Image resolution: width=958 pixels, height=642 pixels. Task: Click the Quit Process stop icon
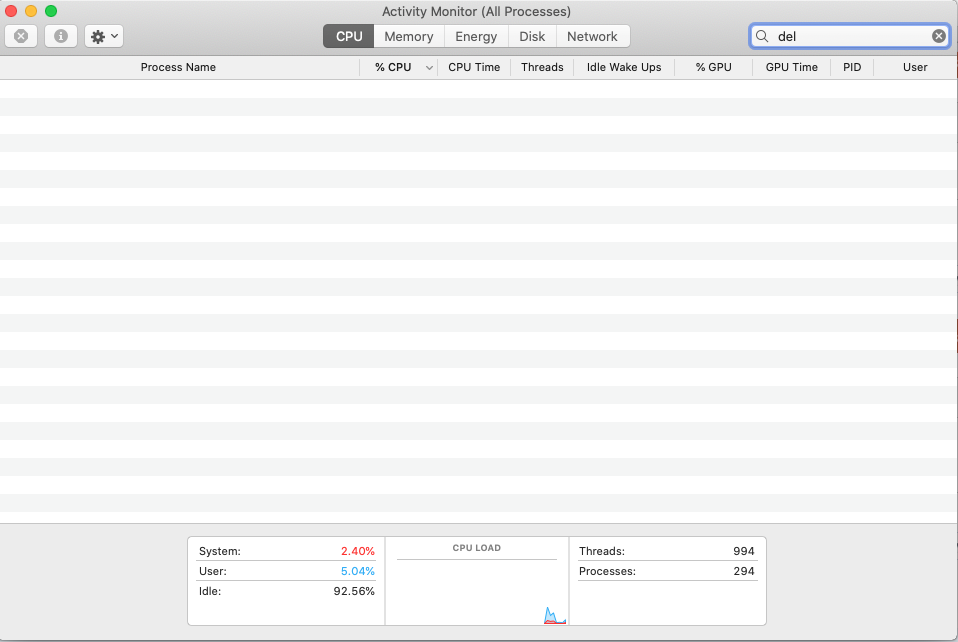(x=21, y=36)
